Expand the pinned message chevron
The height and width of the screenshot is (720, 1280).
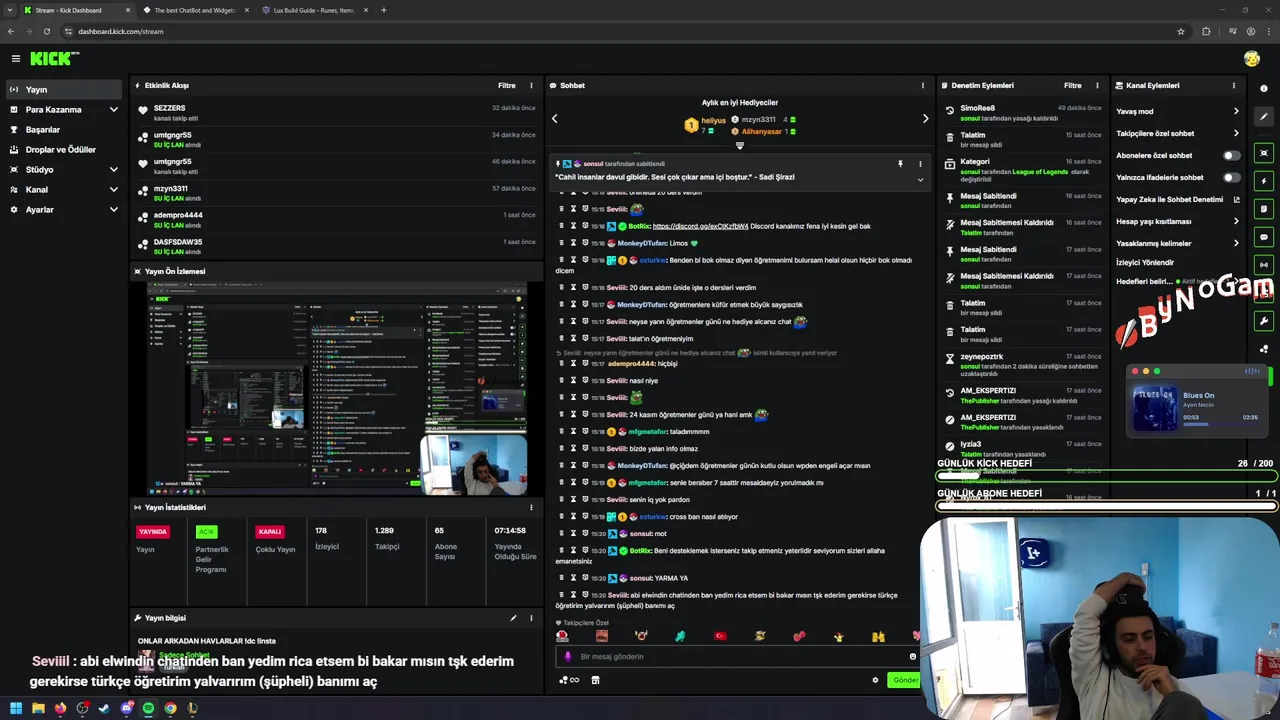[920, 180]
